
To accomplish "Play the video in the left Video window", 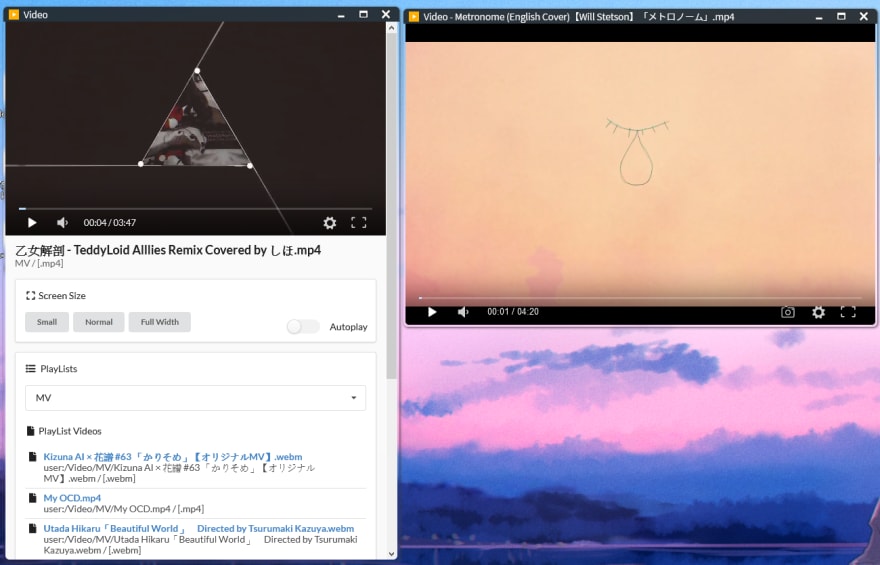I will [x=32, y=223].
